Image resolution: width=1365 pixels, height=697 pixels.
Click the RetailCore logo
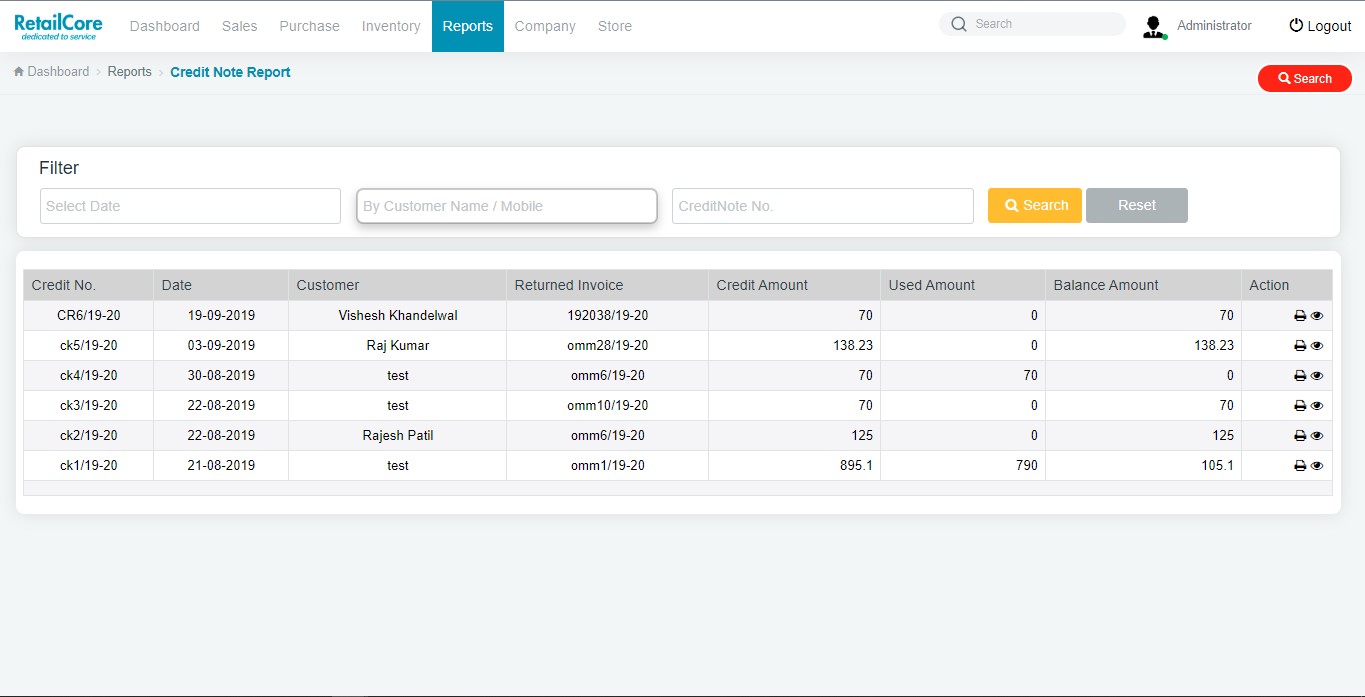pyautogui.click(x=58, y=27)
